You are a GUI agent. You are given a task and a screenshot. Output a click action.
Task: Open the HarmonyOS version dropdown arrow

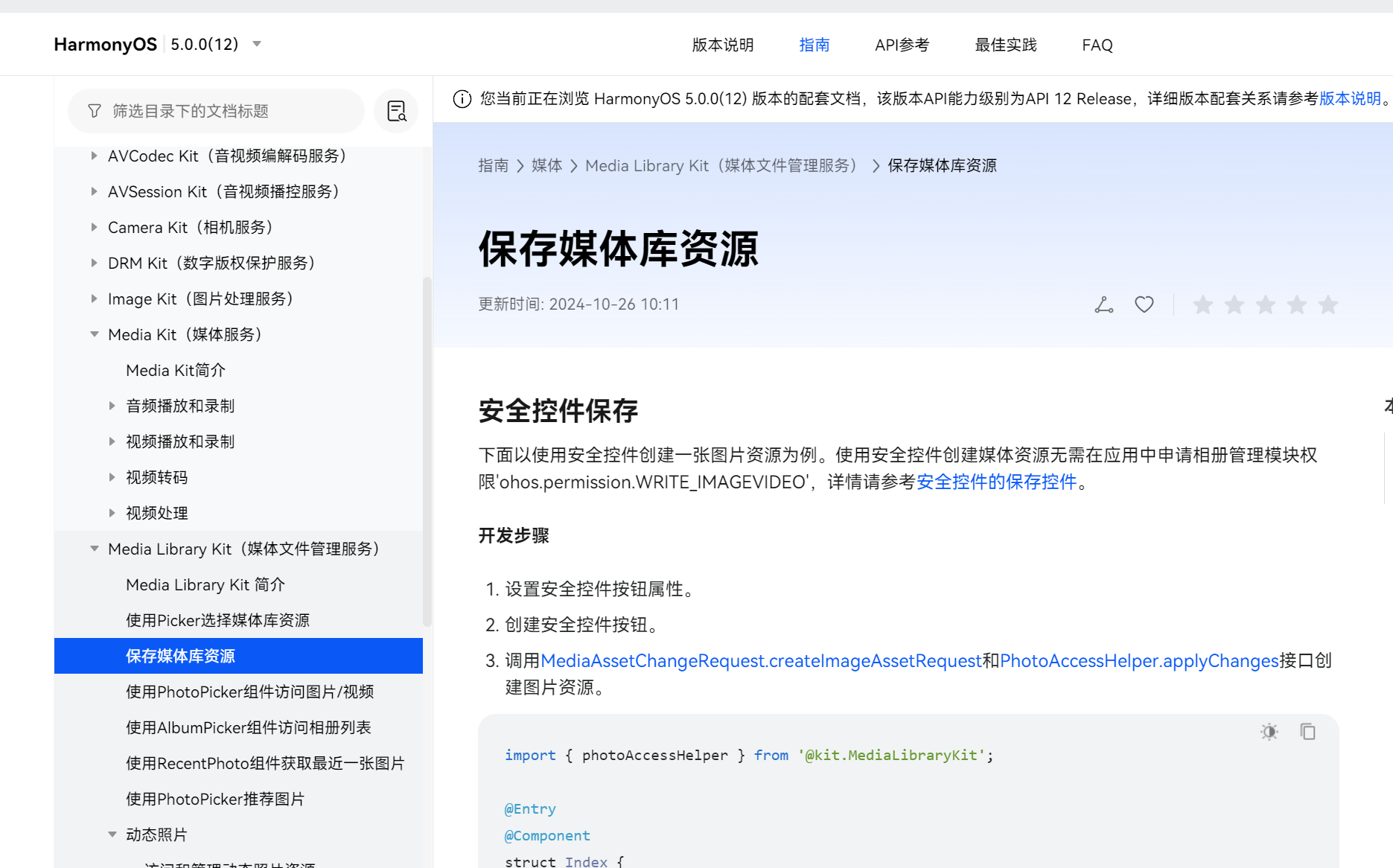257,44
